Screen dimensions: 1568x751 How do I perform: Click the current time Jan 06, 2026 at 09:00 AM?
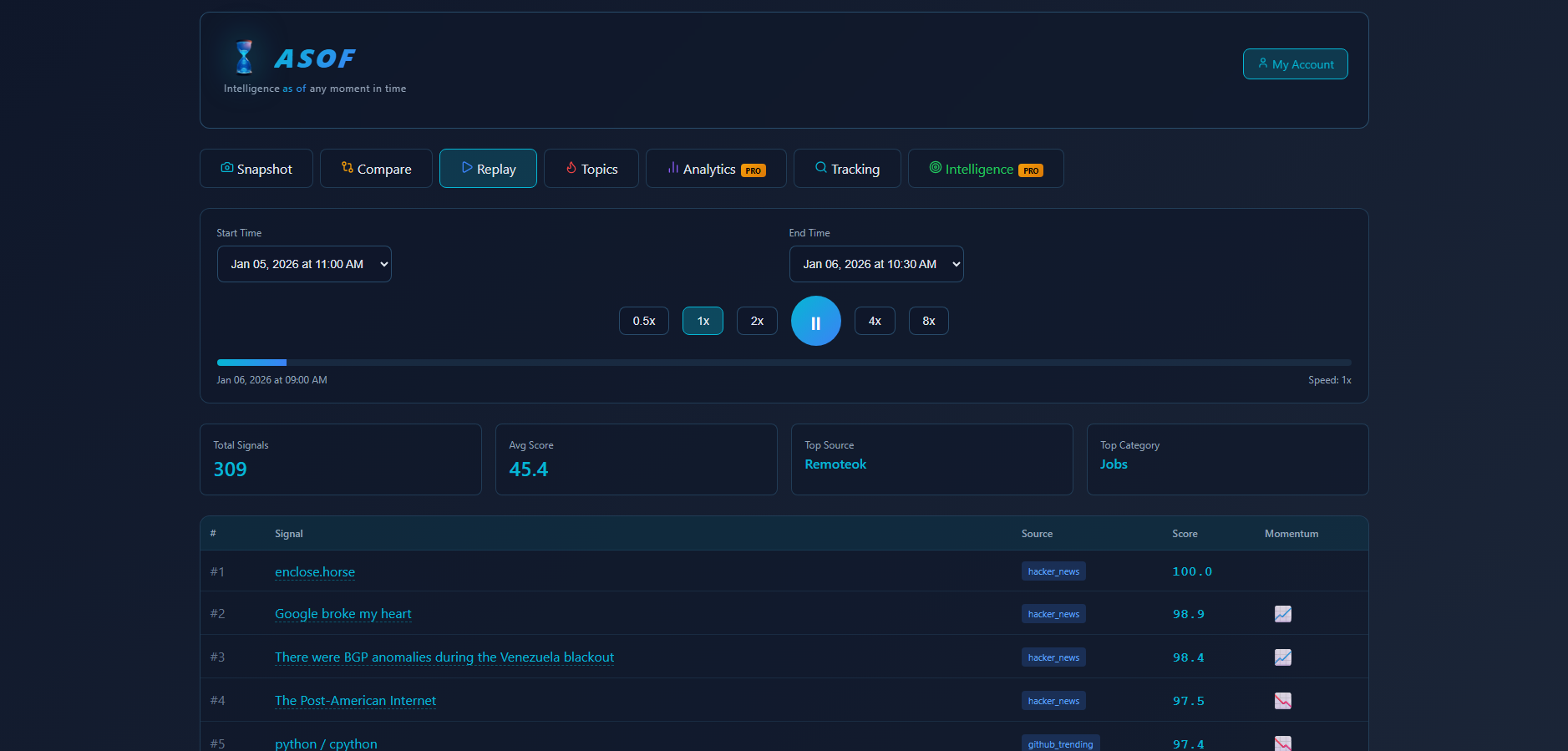click(271, 380)
